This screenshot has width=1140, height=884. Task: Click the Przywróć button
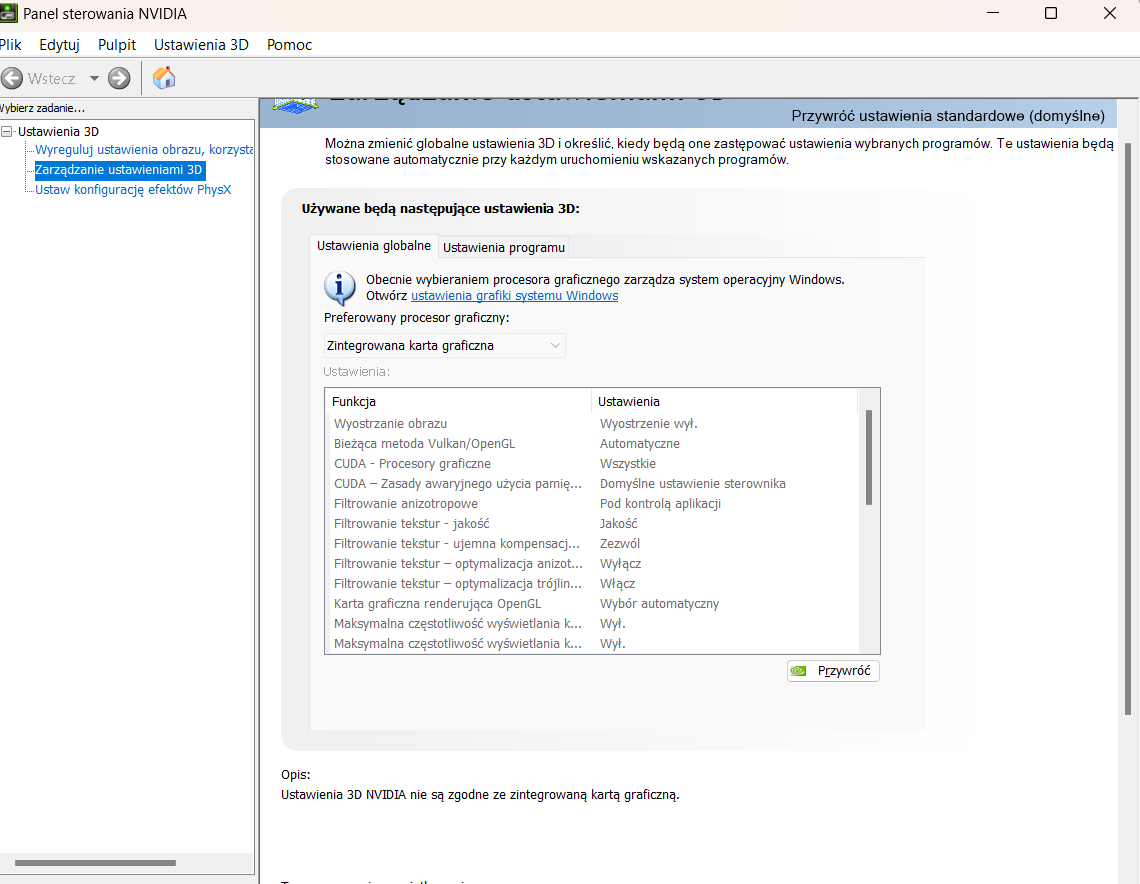(x=833, y=670)
